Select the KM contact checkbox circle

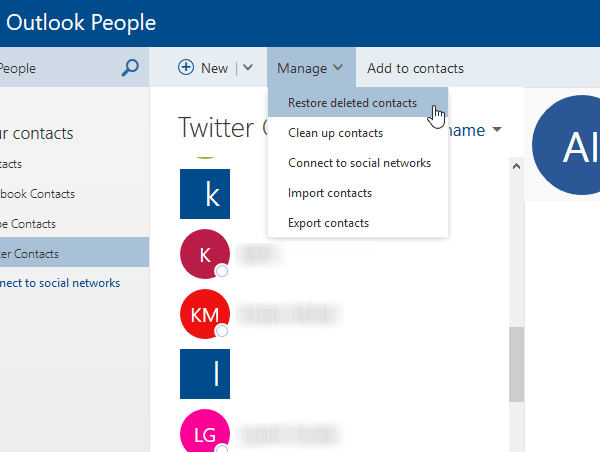pos(222,331)
